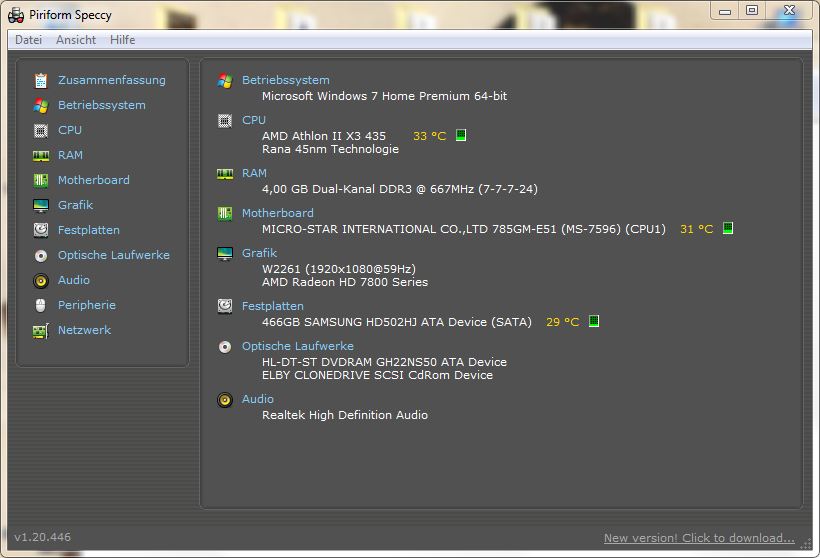Open the Hilfe menu

[122, 40]
